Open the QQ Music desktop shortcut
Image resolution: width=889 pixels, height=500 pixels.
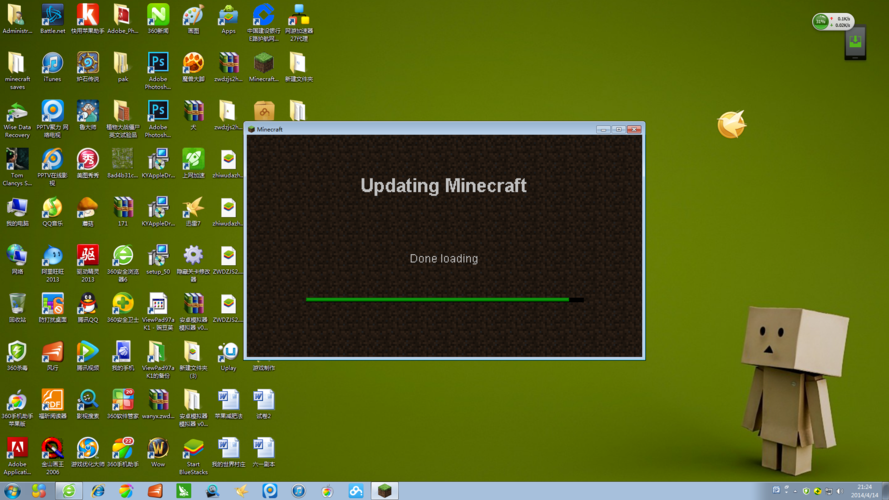[x=52, y=211]
